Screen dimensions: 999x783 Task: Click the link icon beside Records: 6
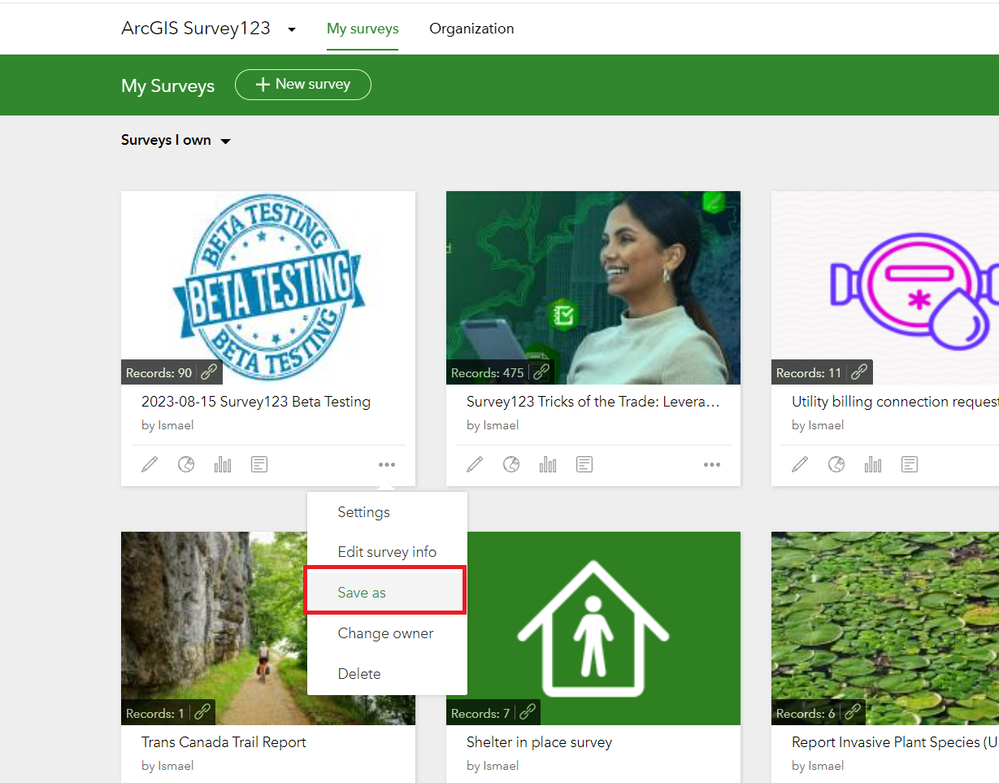click(852, 712)
